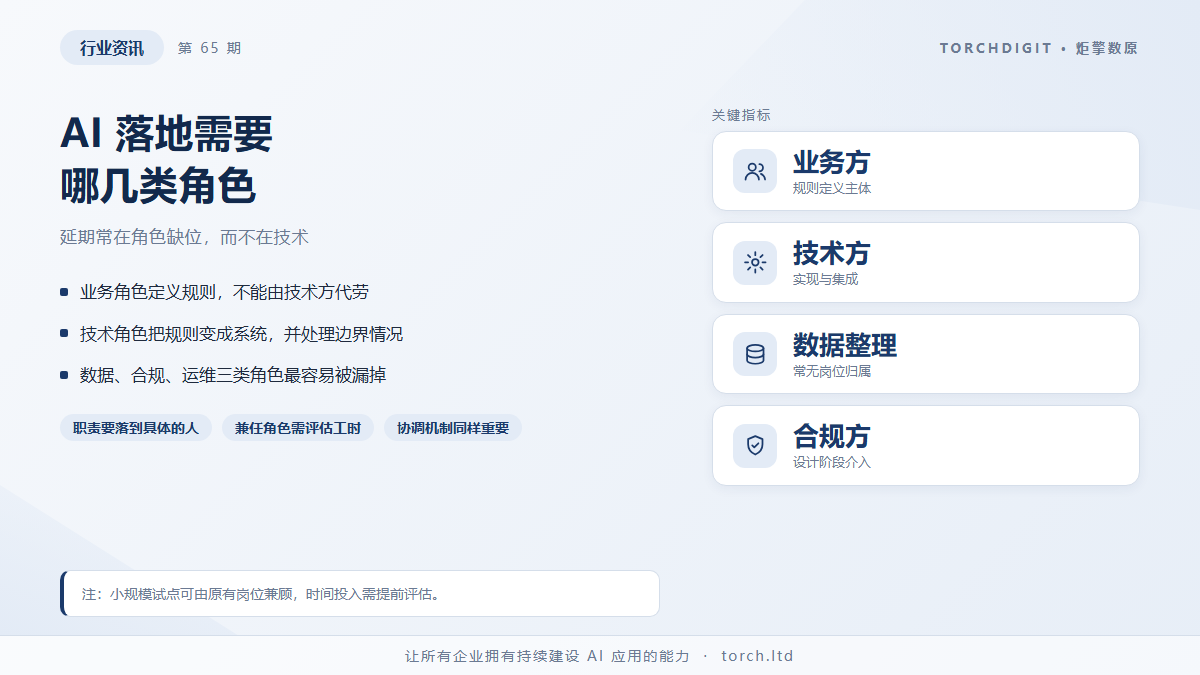The width and height of the screenshot is (1200, 675).
Task: Click the 关键指标 section label
Action: 741,115
